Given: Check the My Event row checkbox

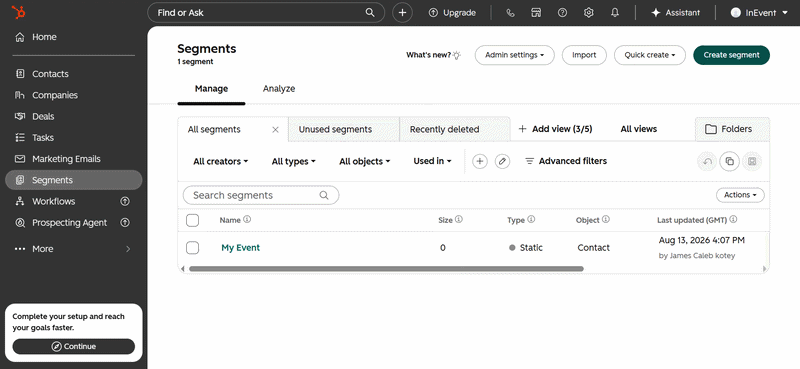Looking at the screenshot, I should pos(192,248).
